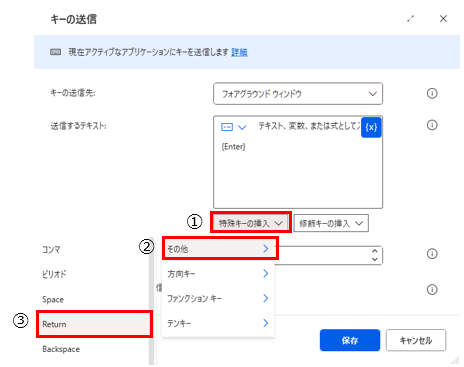Click the info icon beside the numeric spinner

(x=432, y=254)
